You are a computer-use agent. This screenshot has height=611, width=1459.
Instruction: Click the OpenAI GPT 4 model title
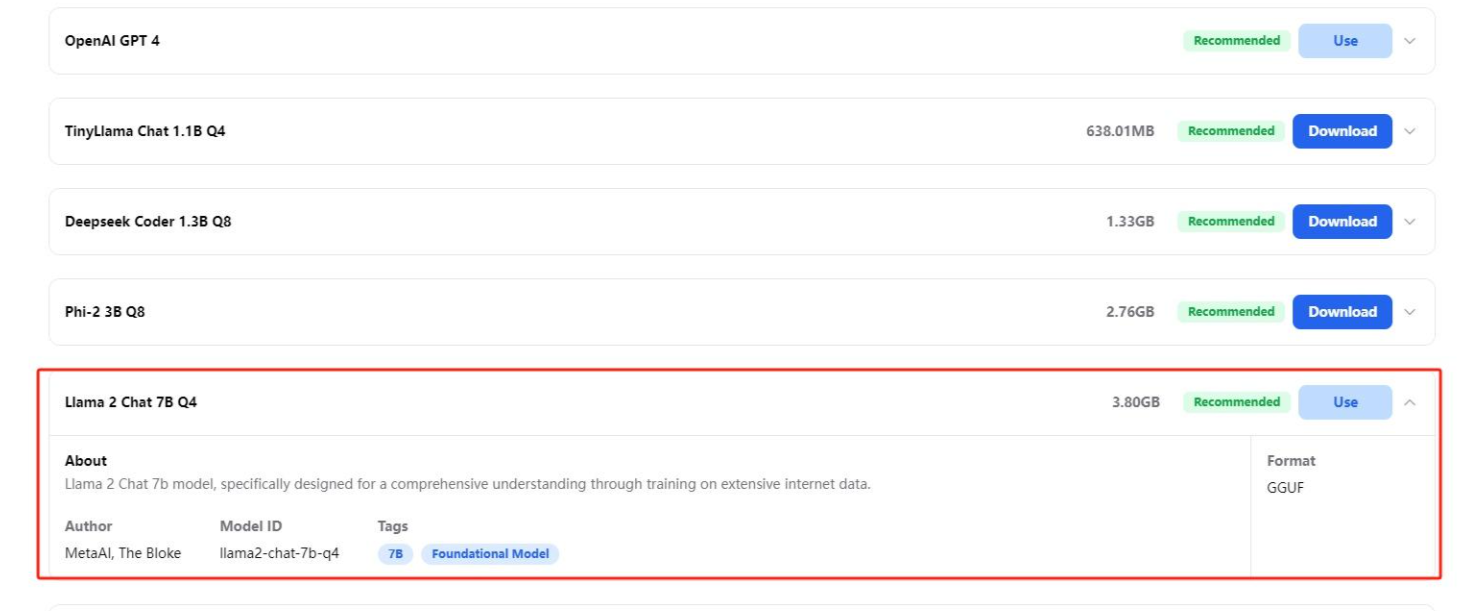[x=112, y=41]
